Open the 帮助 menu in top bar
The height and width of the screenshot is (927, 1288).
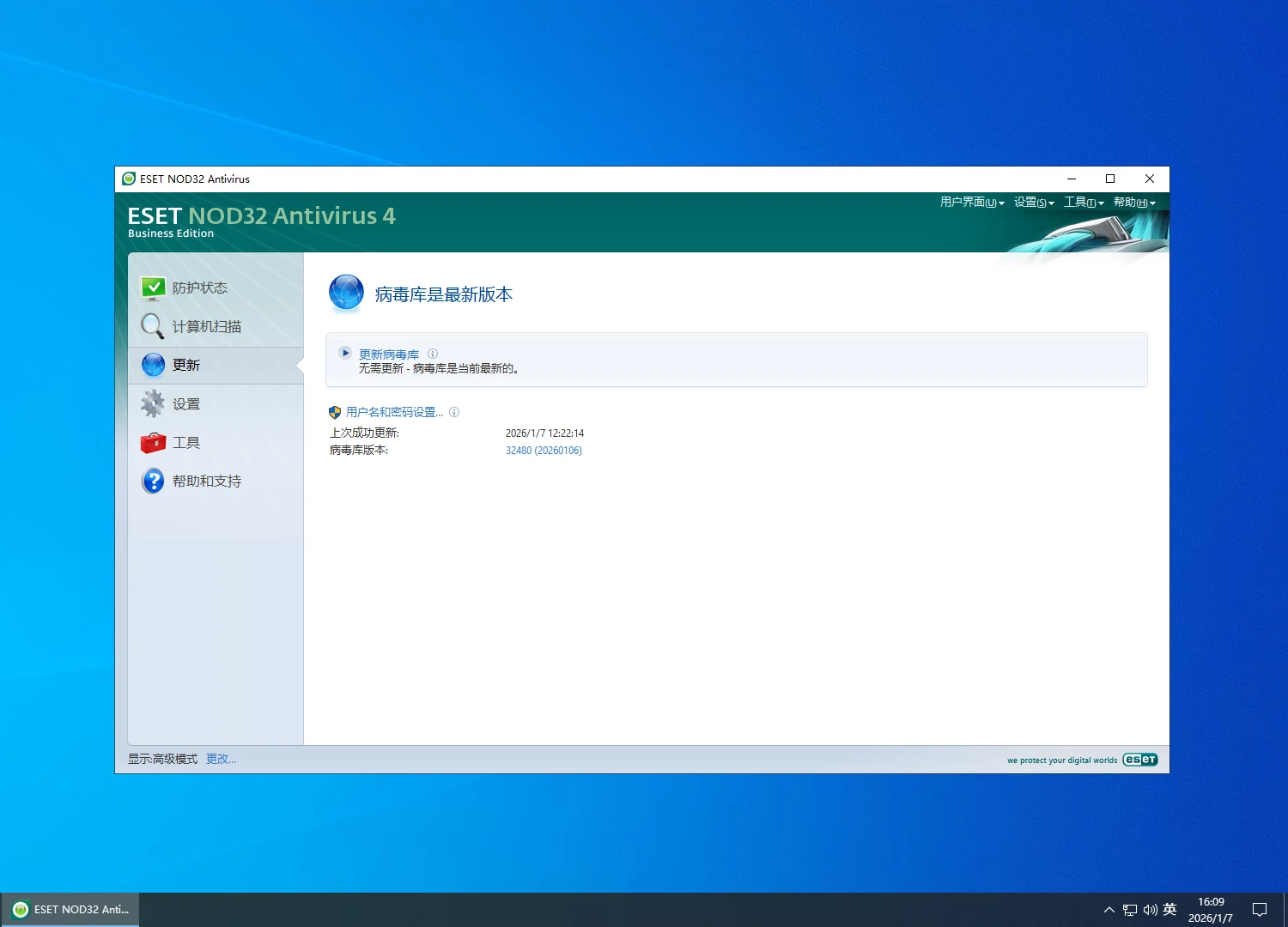1133,203
